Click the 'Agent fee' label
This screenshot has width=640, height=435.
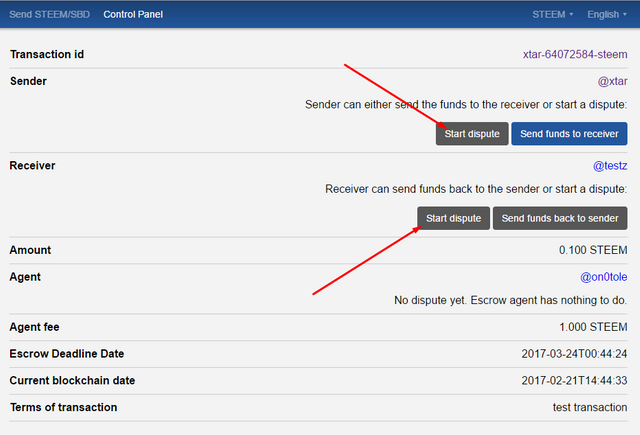[x=34, y=327]
